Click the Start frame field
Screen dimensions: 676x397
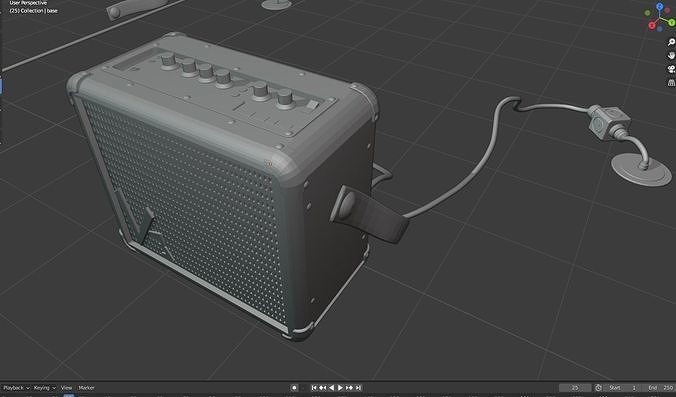coord(623,388)
